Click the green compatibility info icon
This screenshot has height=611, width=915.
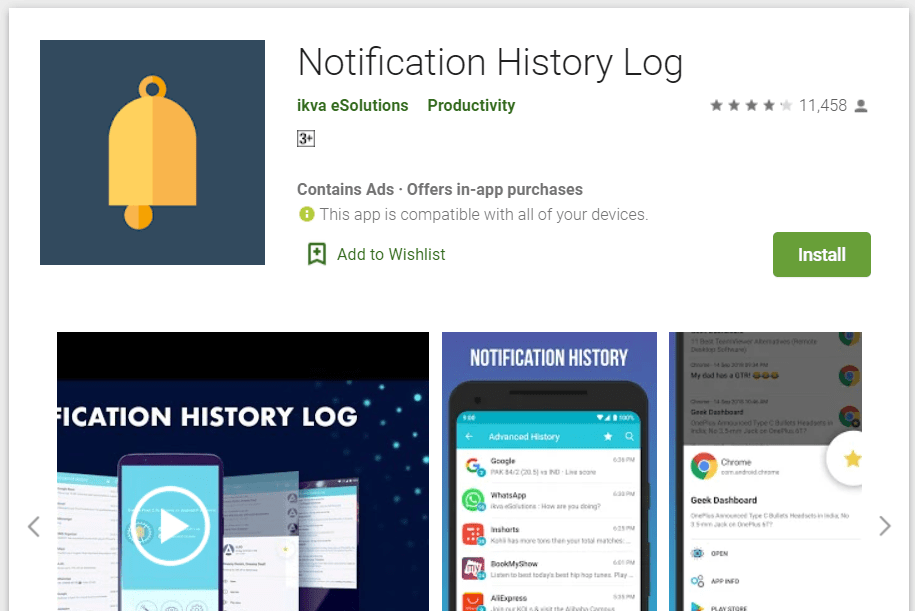click(306, 214)
